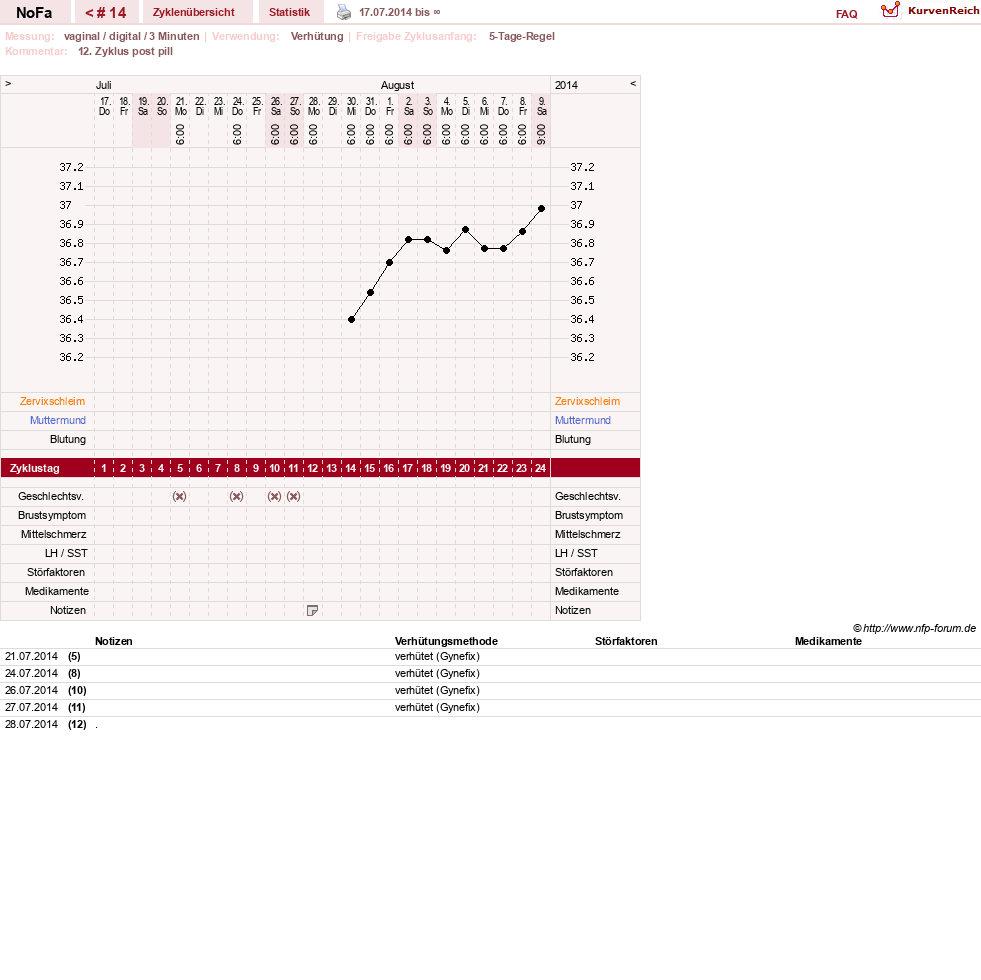The width and height of the screenshot is (981, 980).
Task: Click the date header '17. Do'
Action: click(104, 106)
